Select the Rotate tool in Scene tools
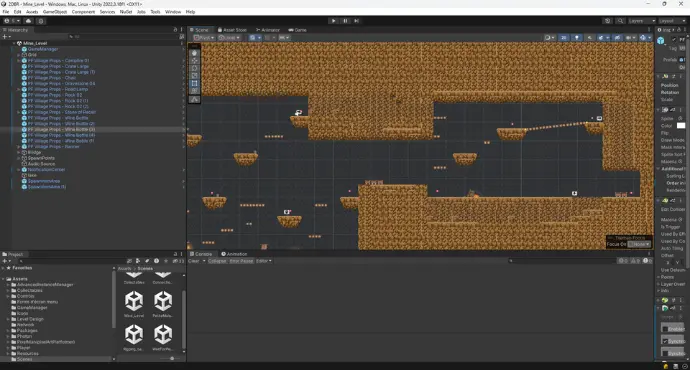690x370 pixels. pos(195,68)
